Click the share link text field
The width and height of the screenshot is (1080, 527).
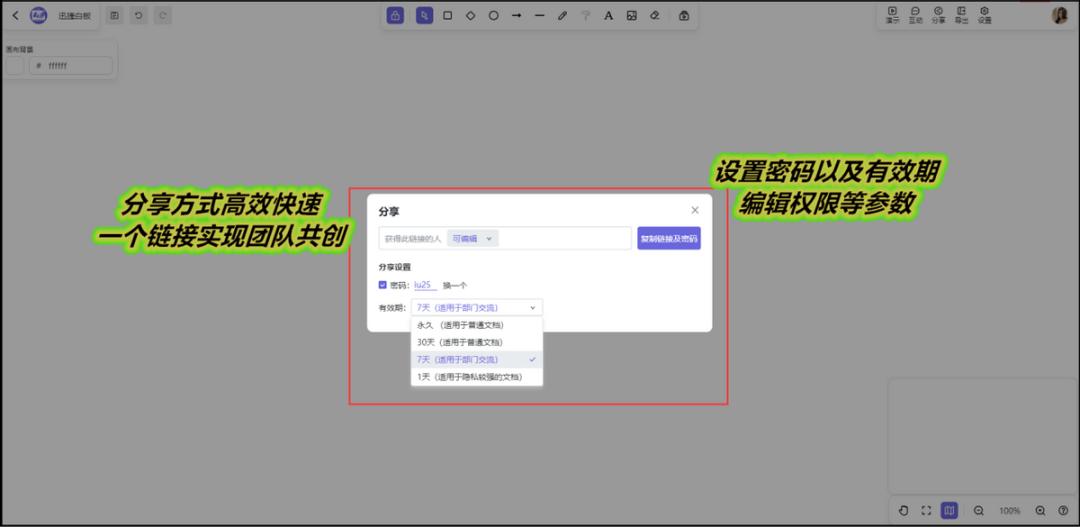point(505,238)
